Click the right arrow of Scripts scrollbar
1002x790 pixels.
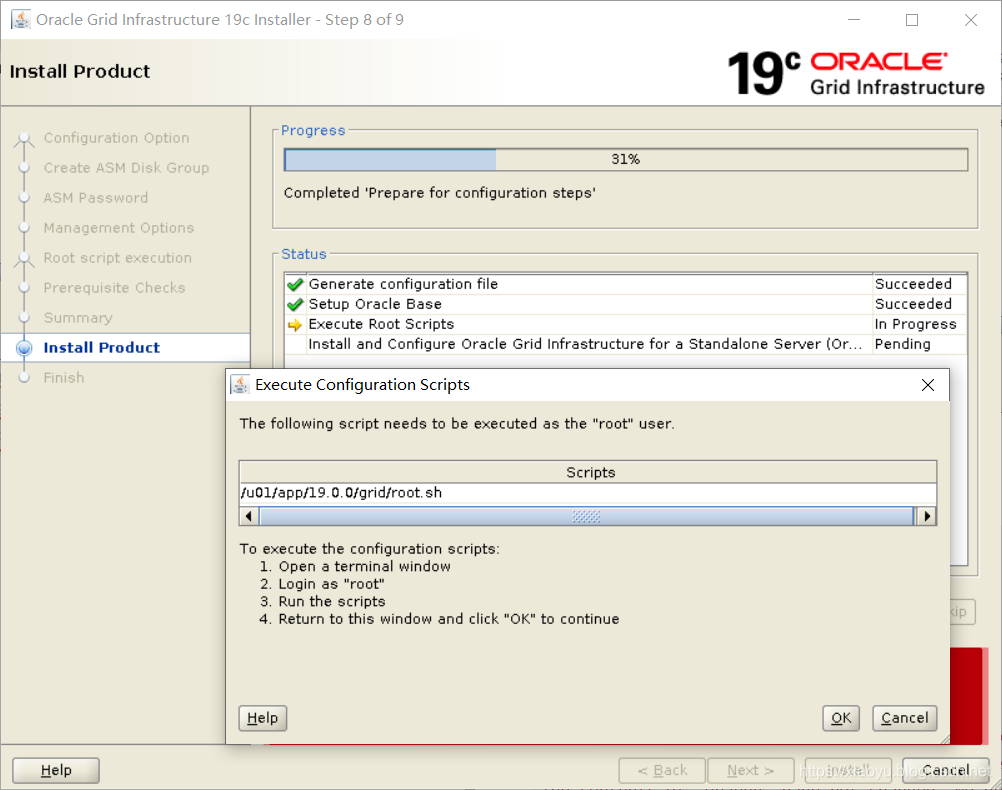coord(927,516)
